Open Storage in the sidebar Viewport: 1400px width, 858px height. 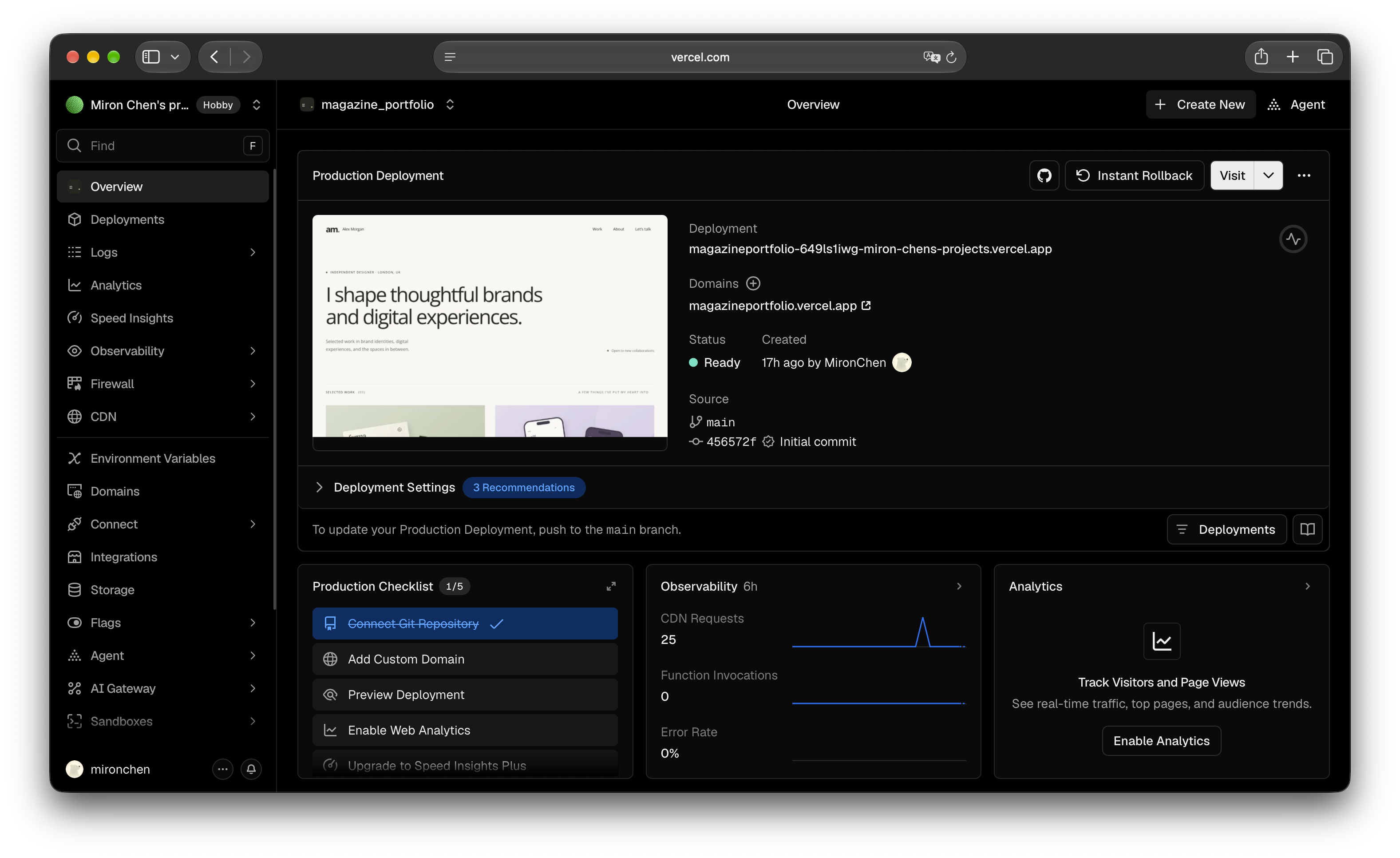point(163,590)
